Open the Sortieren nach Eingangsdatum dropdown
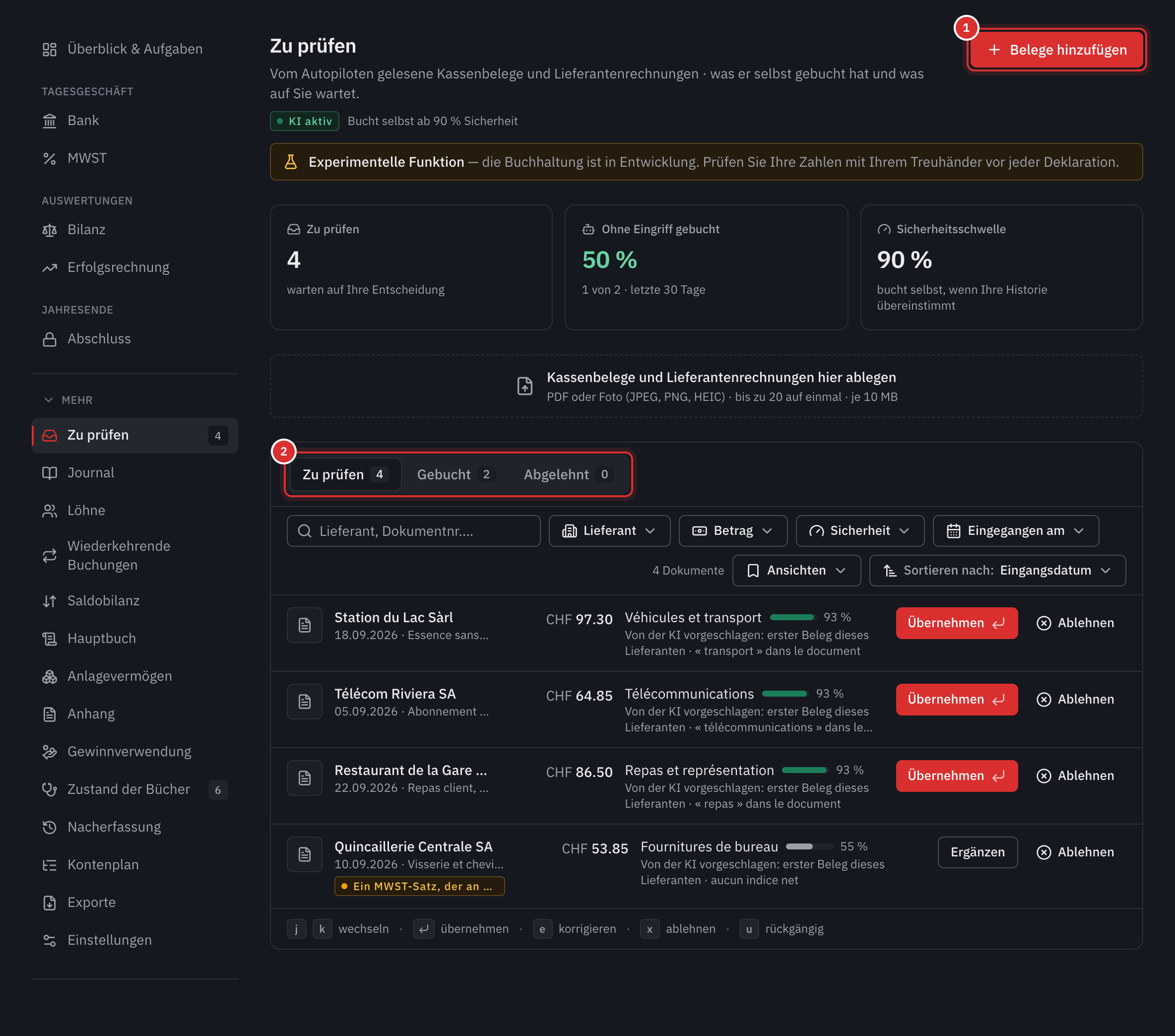The image size is (1175, 1036). tap(997, 570)
